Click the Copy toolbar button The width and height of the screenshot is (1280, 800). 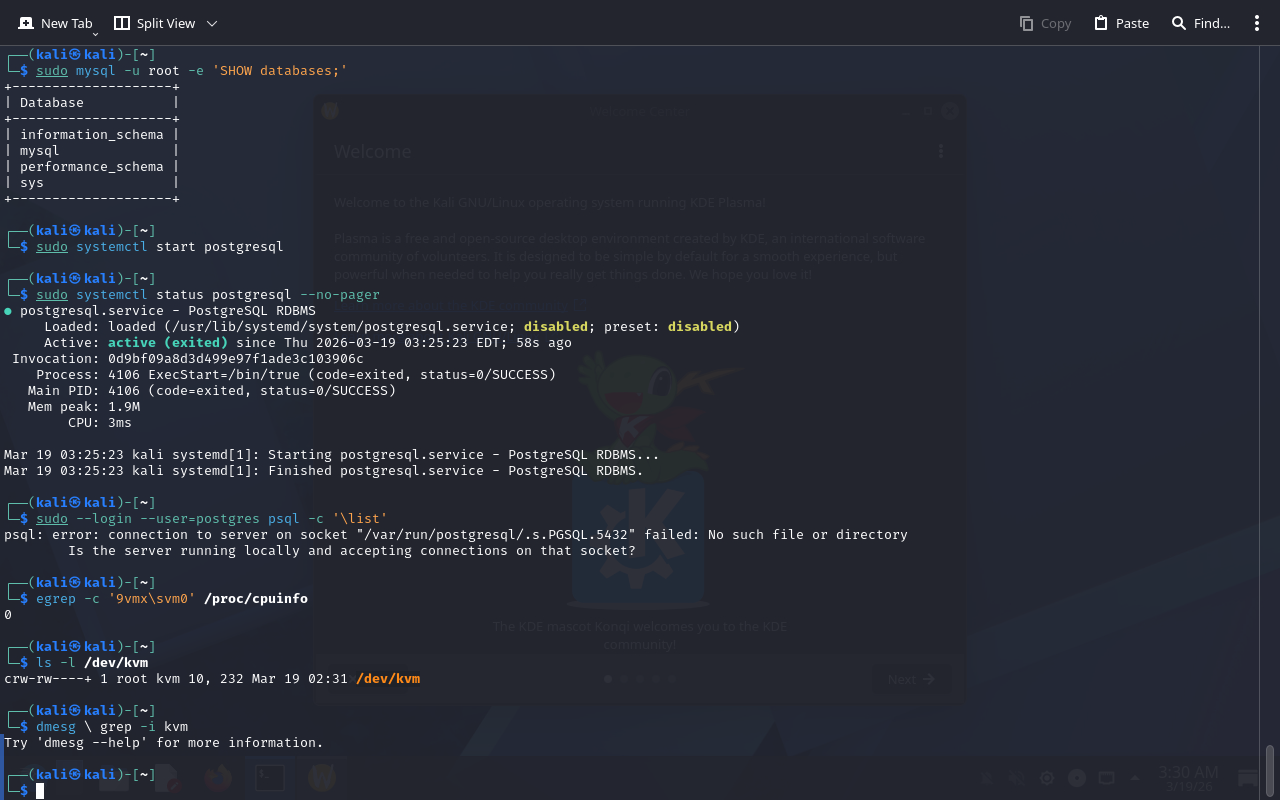1045,23
